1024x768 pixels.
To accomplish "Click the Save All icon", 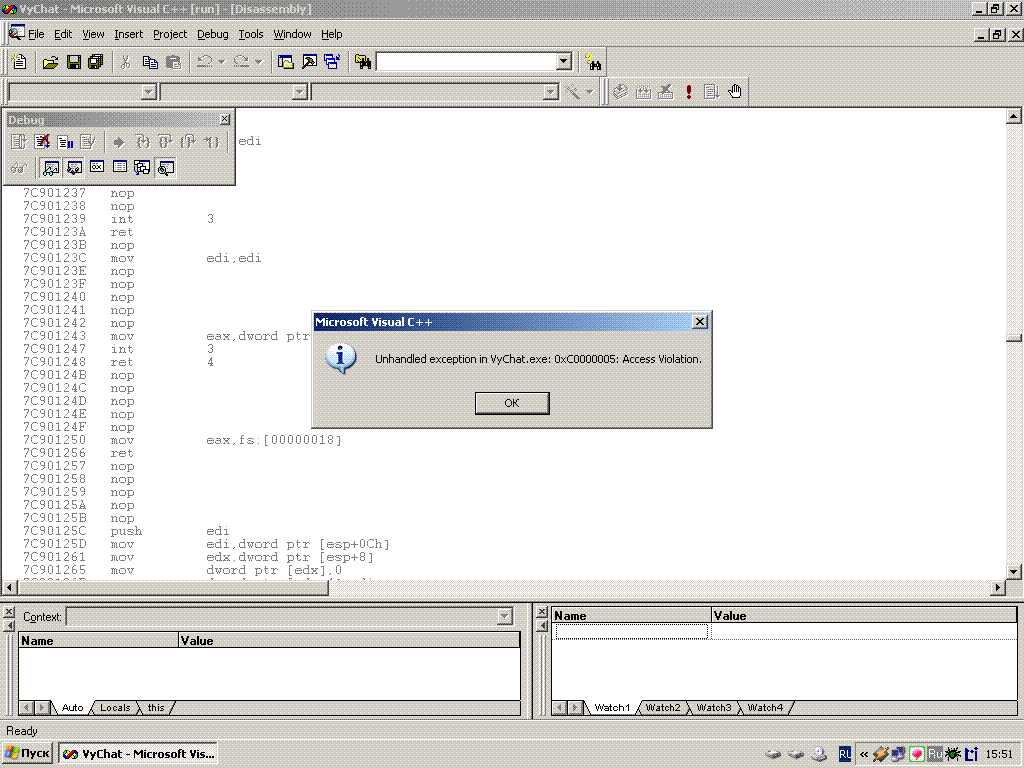I will point(96,62).
